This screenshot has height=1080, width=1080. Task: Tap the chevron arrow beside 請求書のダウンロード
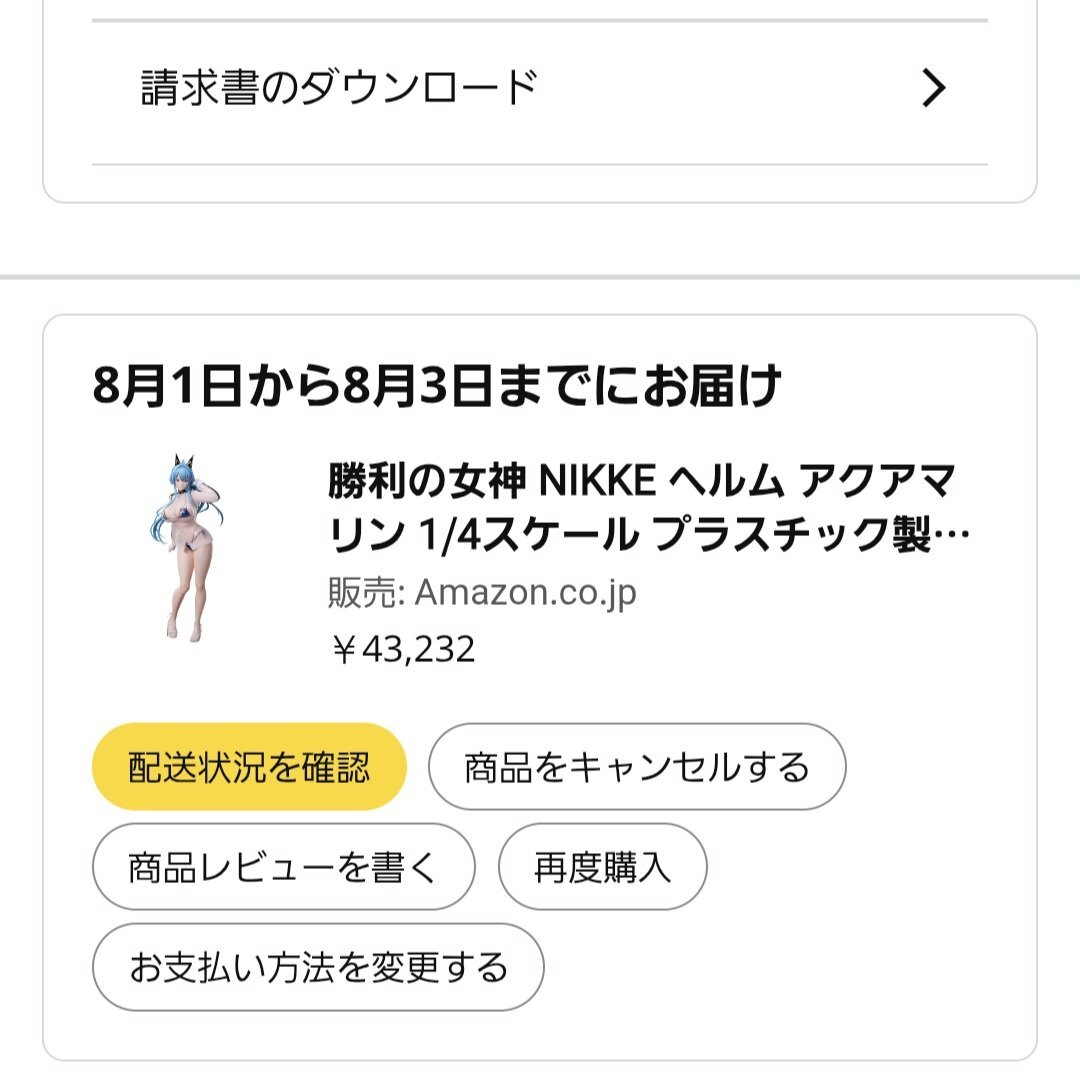[933, 88]
